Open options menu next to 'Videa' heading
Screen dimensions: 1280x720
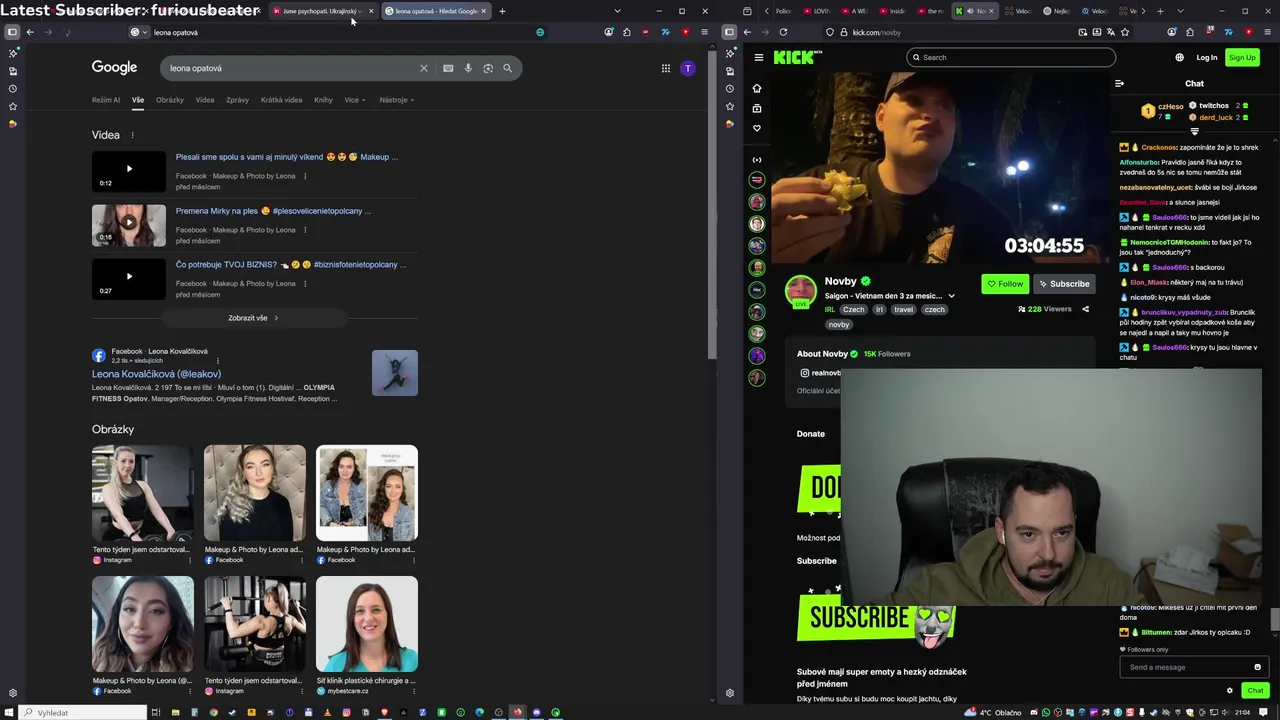point(132,135)
